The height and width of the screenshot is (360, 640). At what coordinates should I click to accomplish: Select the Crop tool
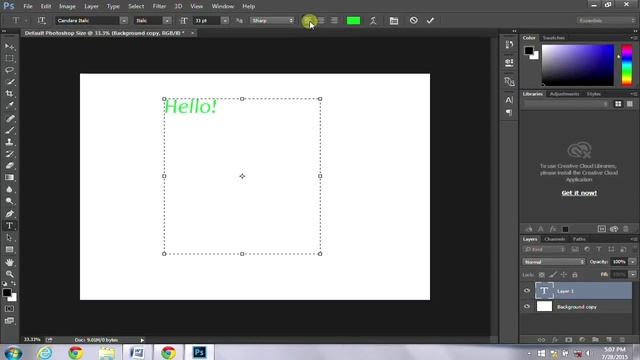9,94
